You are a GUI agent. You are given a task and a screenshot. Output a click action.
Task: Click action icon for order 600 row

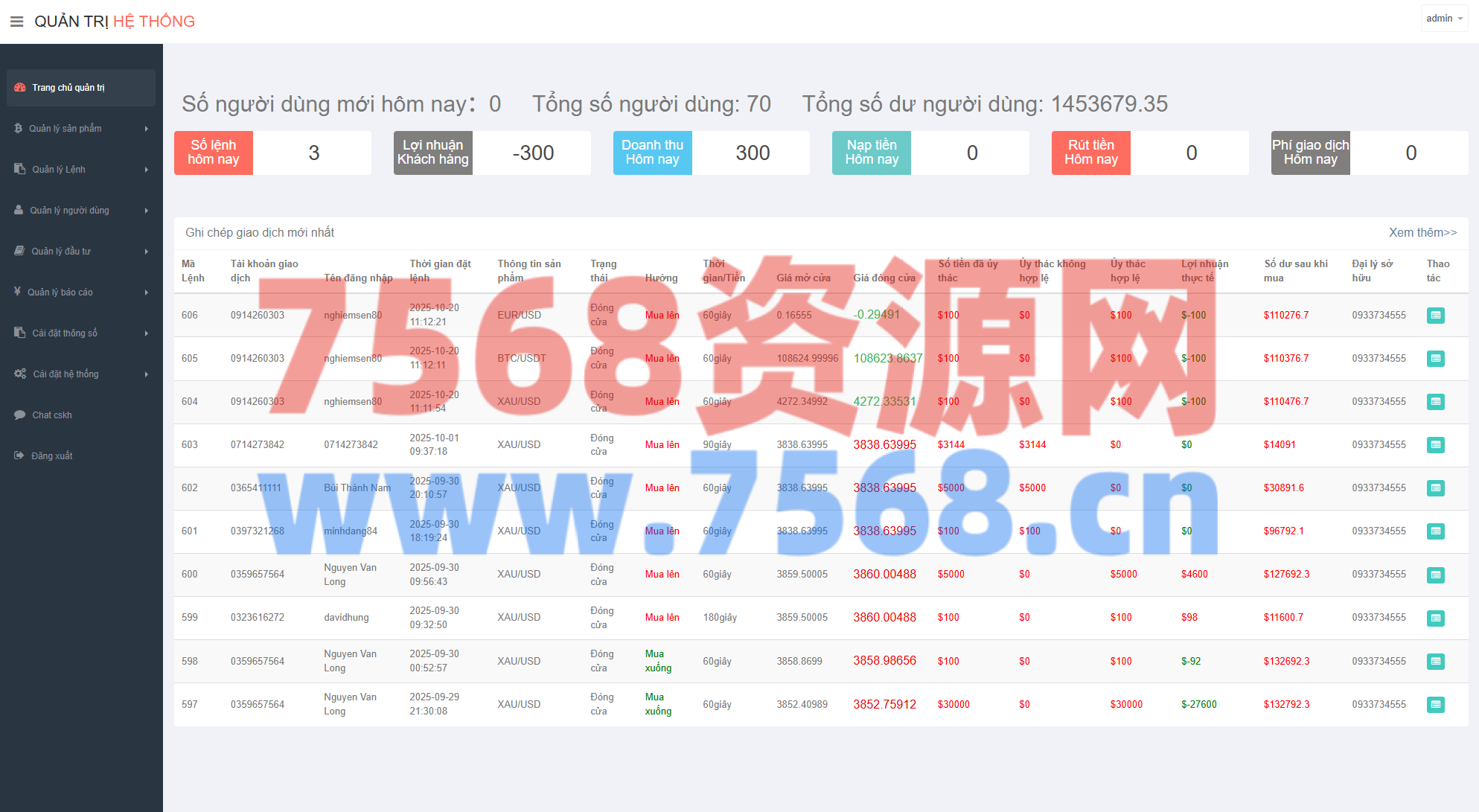coord(1435,575)
